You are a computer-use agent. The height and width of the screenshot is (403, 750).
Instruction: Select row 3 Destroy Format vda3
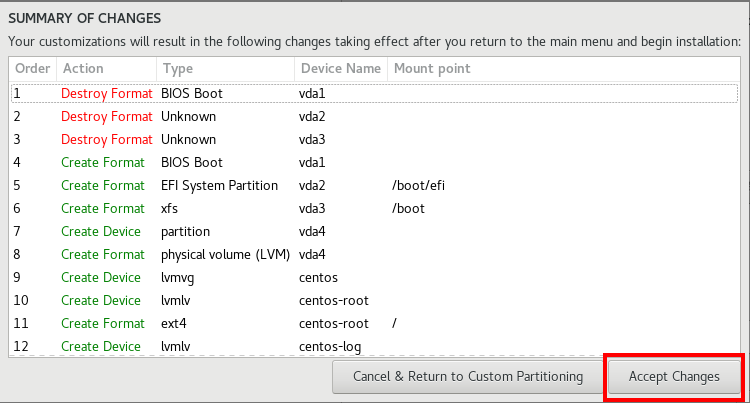pyautogui.click(x=374, y=139)
